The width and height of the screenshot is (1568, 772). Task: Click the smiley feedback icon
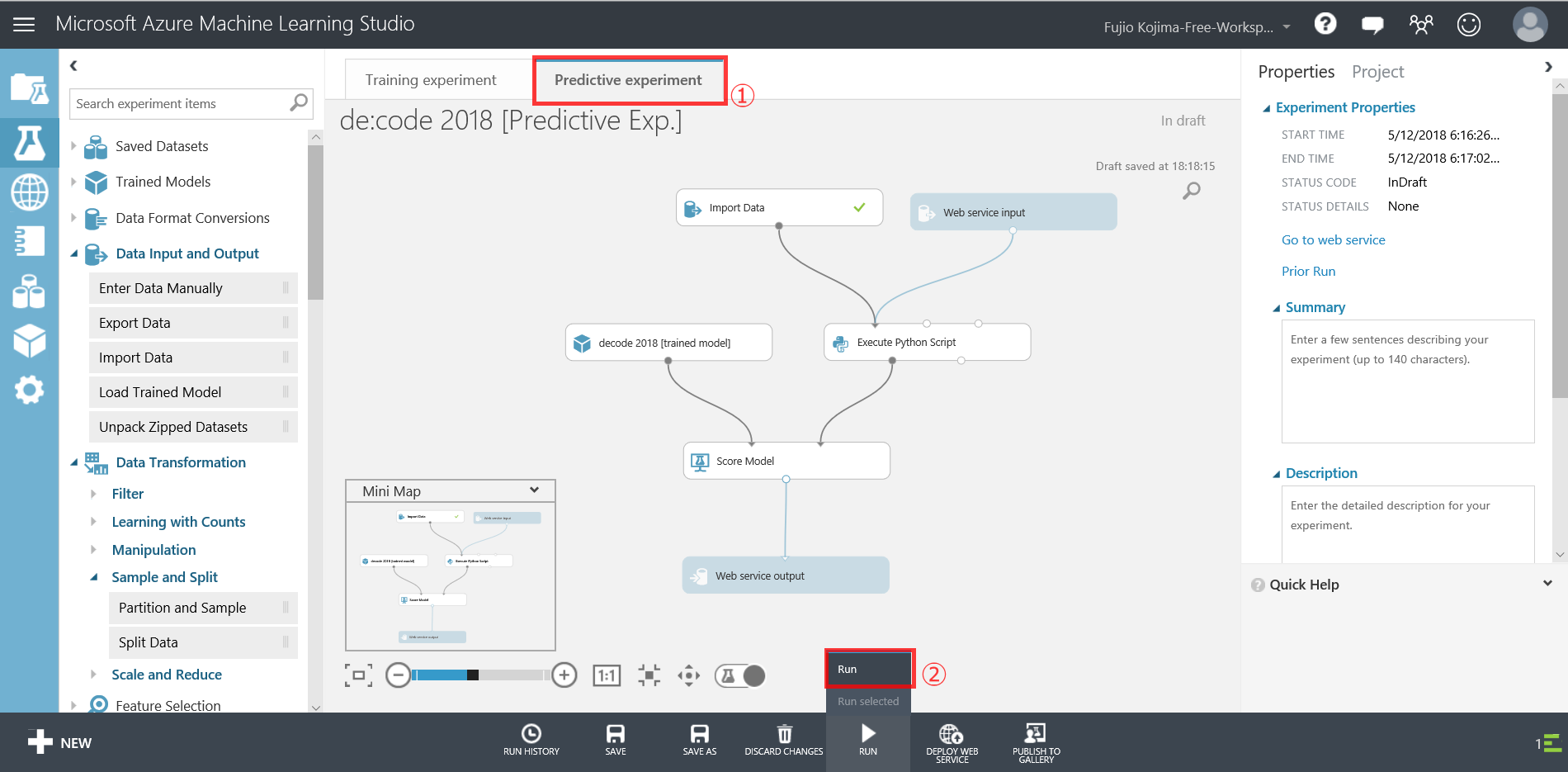click(x=1469, y=24)
